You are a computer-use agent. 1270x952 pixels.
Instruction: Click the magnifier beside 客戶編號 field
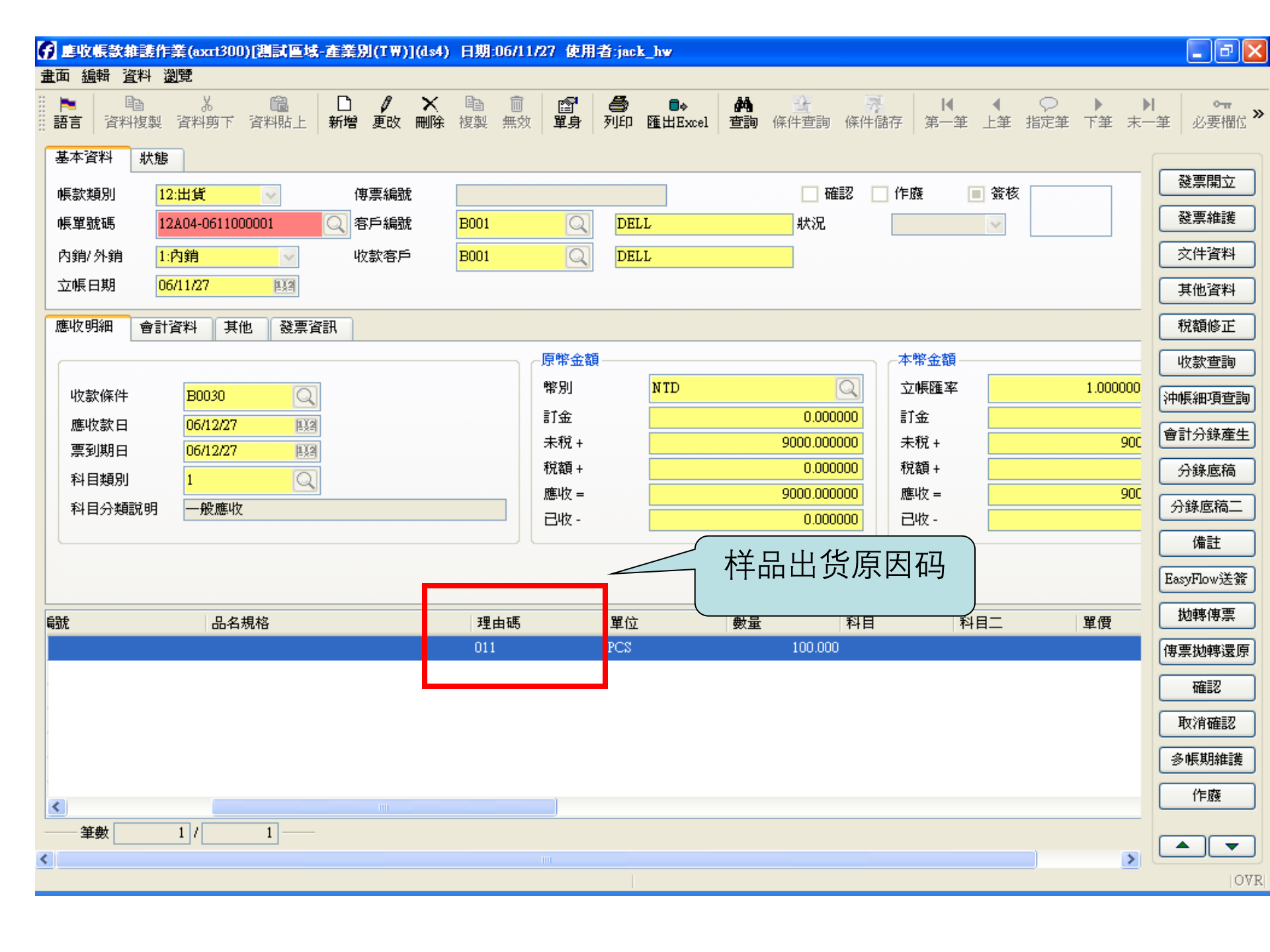click(579, 224)
